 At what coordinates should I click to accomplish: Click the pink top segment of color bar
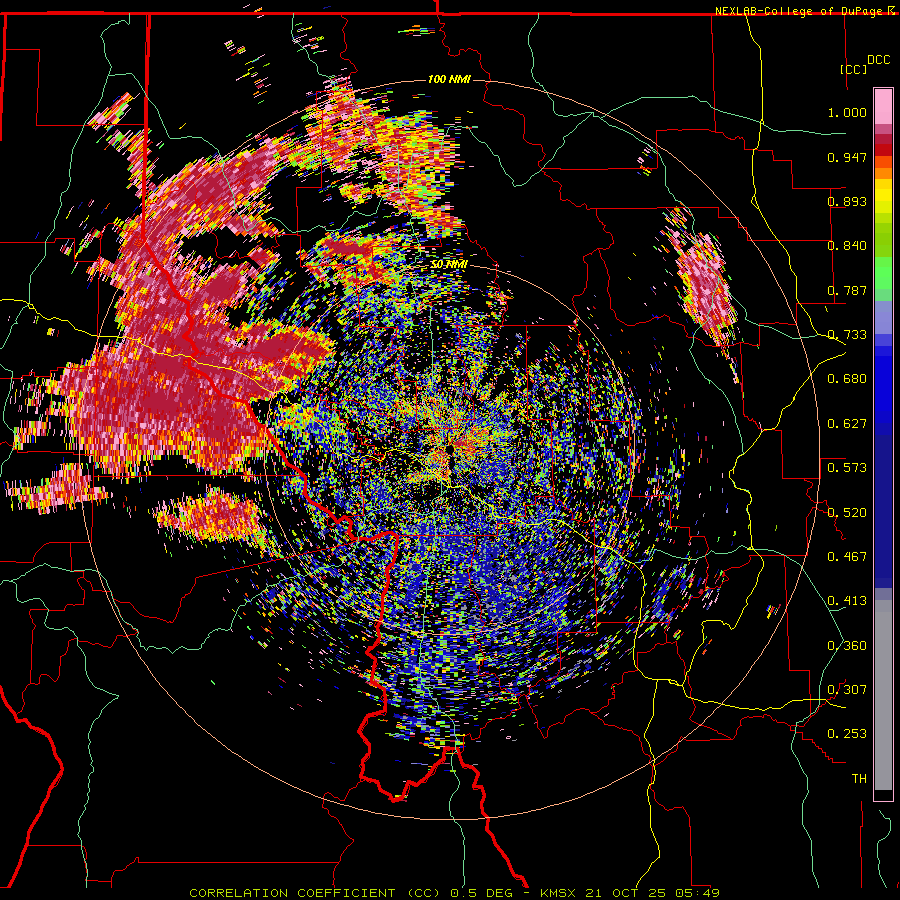pyautogui.click(x=883, y=106)
